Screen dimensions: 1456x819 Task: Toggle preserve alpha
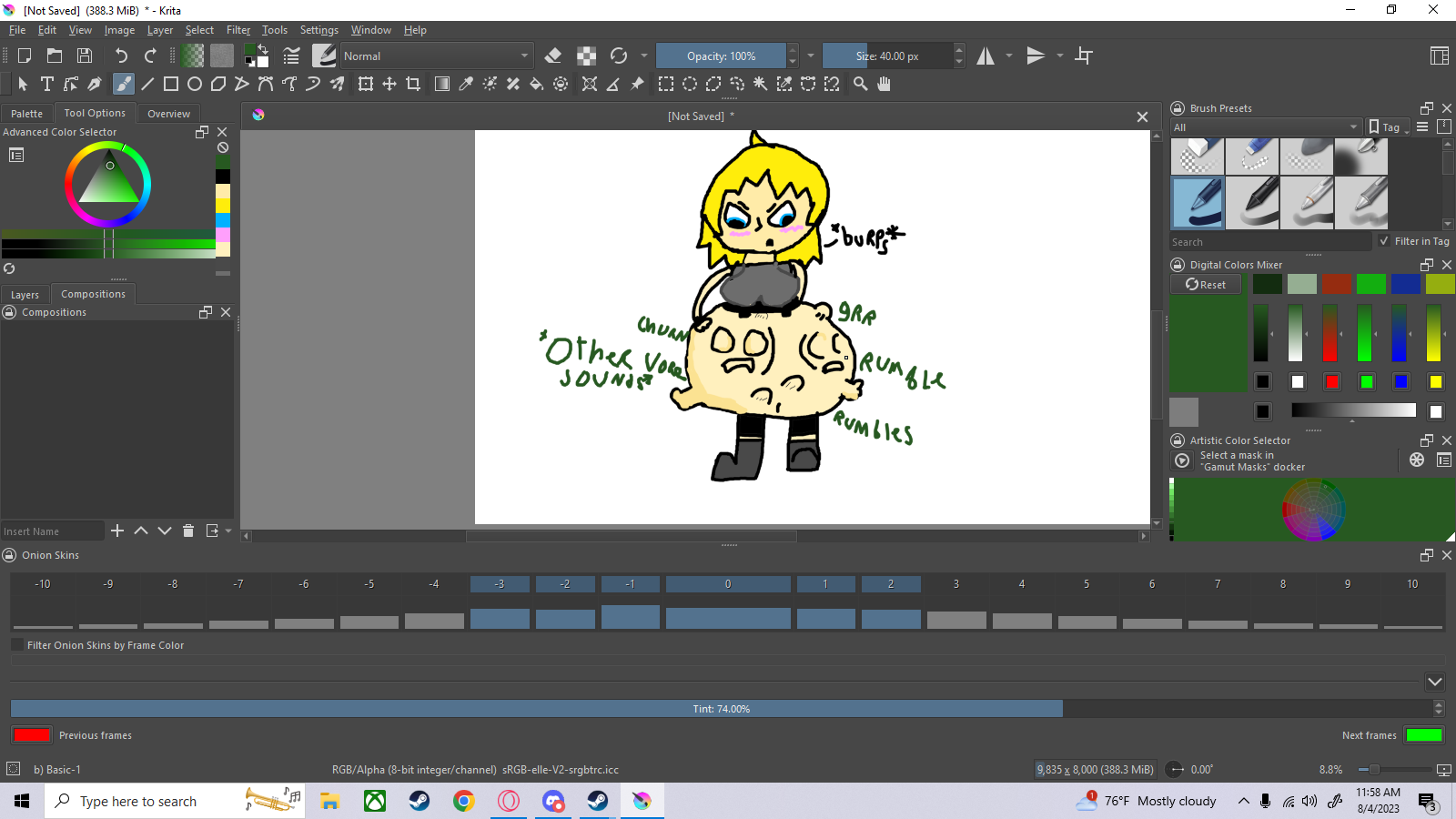tap(587, 56)
